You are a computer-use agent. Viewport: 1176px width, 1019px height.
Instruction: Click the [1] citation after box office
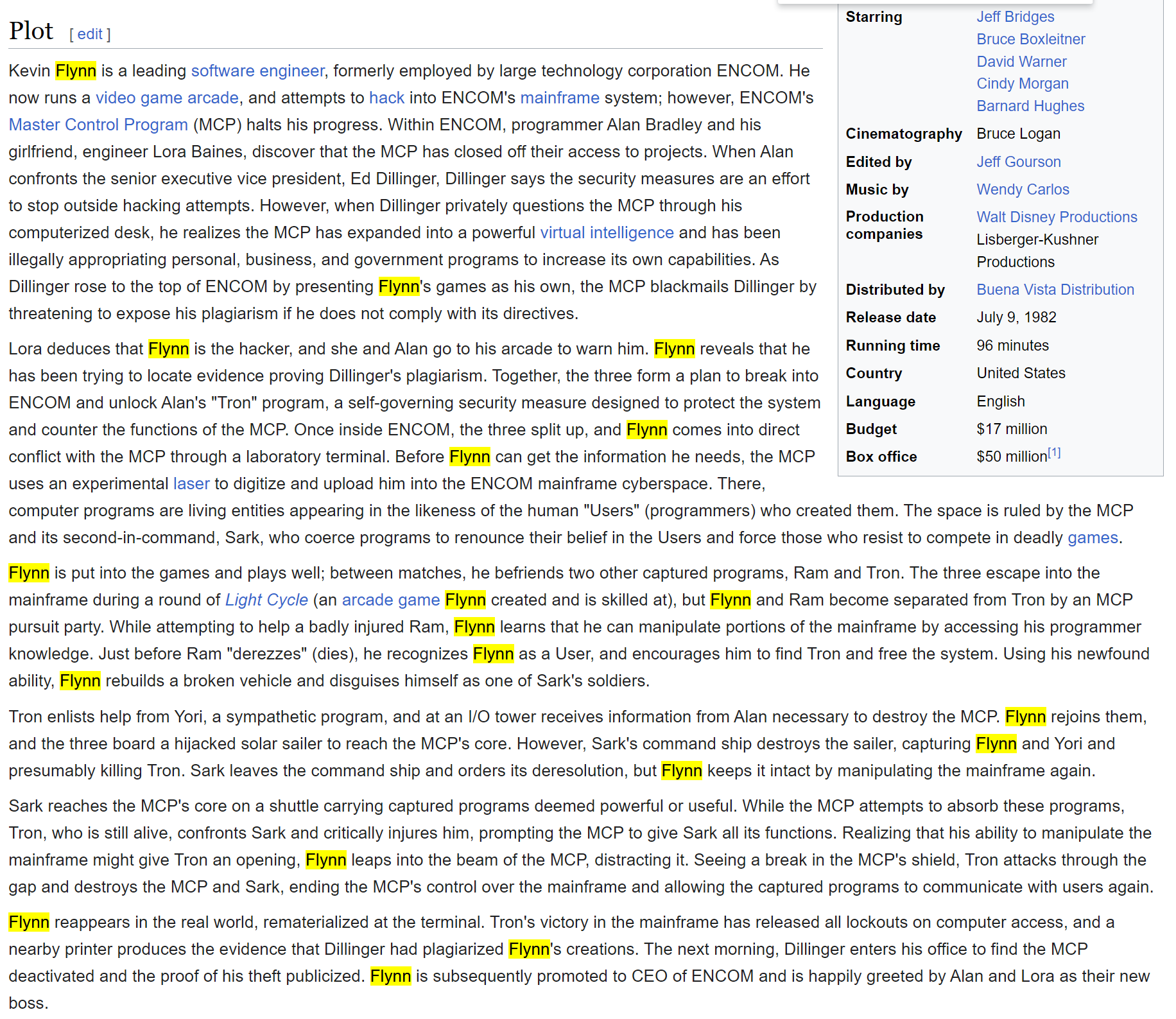coord(1054,453)
